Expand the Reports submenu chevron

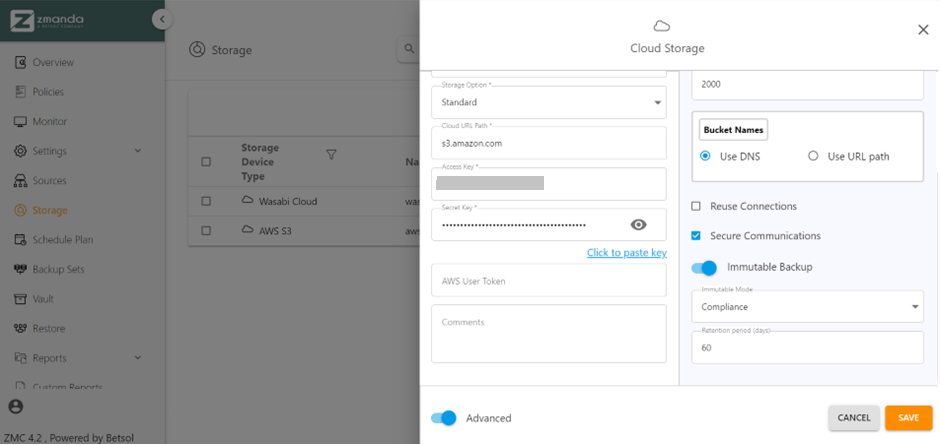coord(137,358)
